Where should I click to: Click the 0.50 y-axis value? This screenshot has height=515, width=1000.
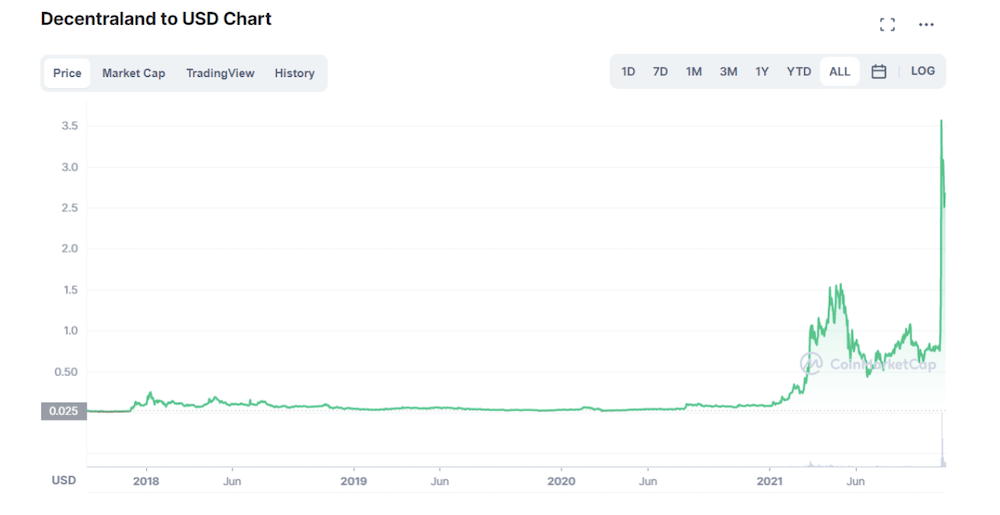(x=66, y=372)
